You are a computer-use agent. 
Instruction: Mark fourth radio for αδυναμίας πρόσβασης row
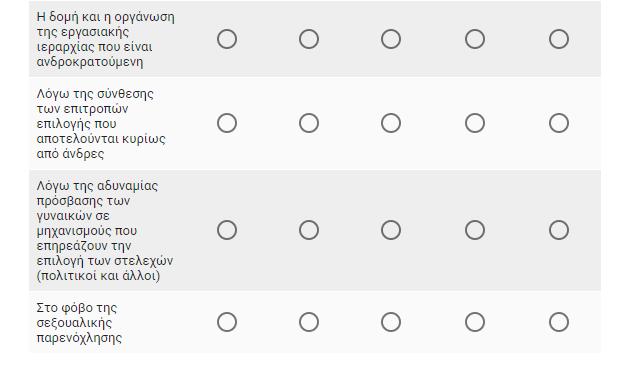tap(475, 230)
